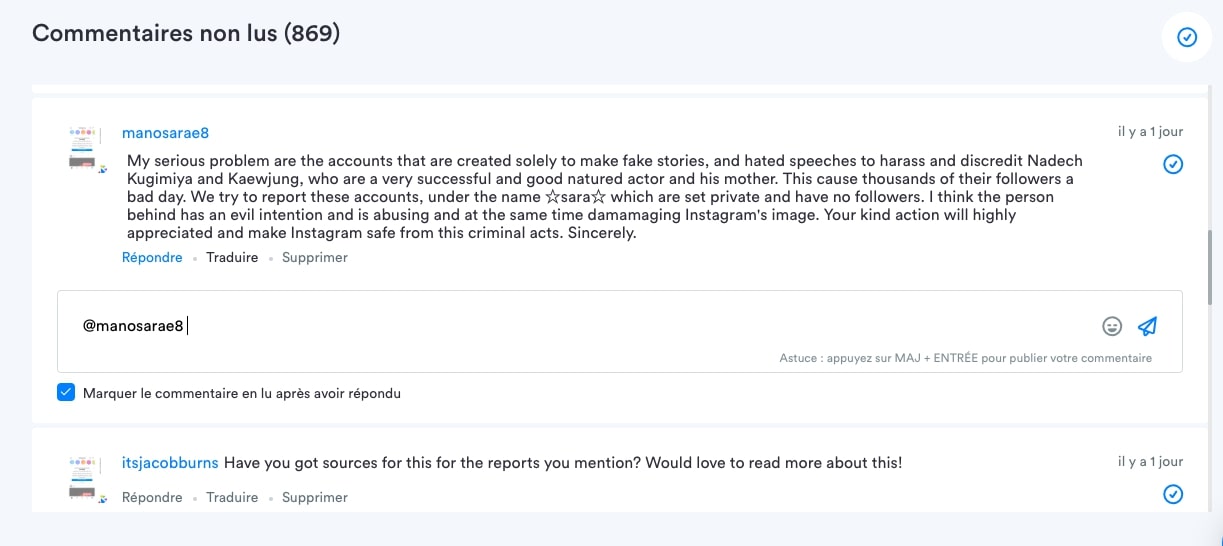This screenshot has width=1223, height=546.
Task: Uncheck Marquer le commentaire en lu checkbox
Action: (x=66, y=393)
